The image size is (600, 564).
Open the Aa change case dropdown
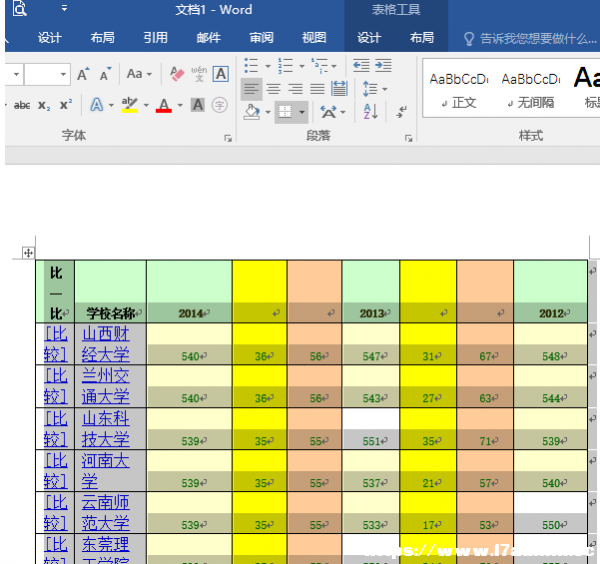(x=139, y=73)
